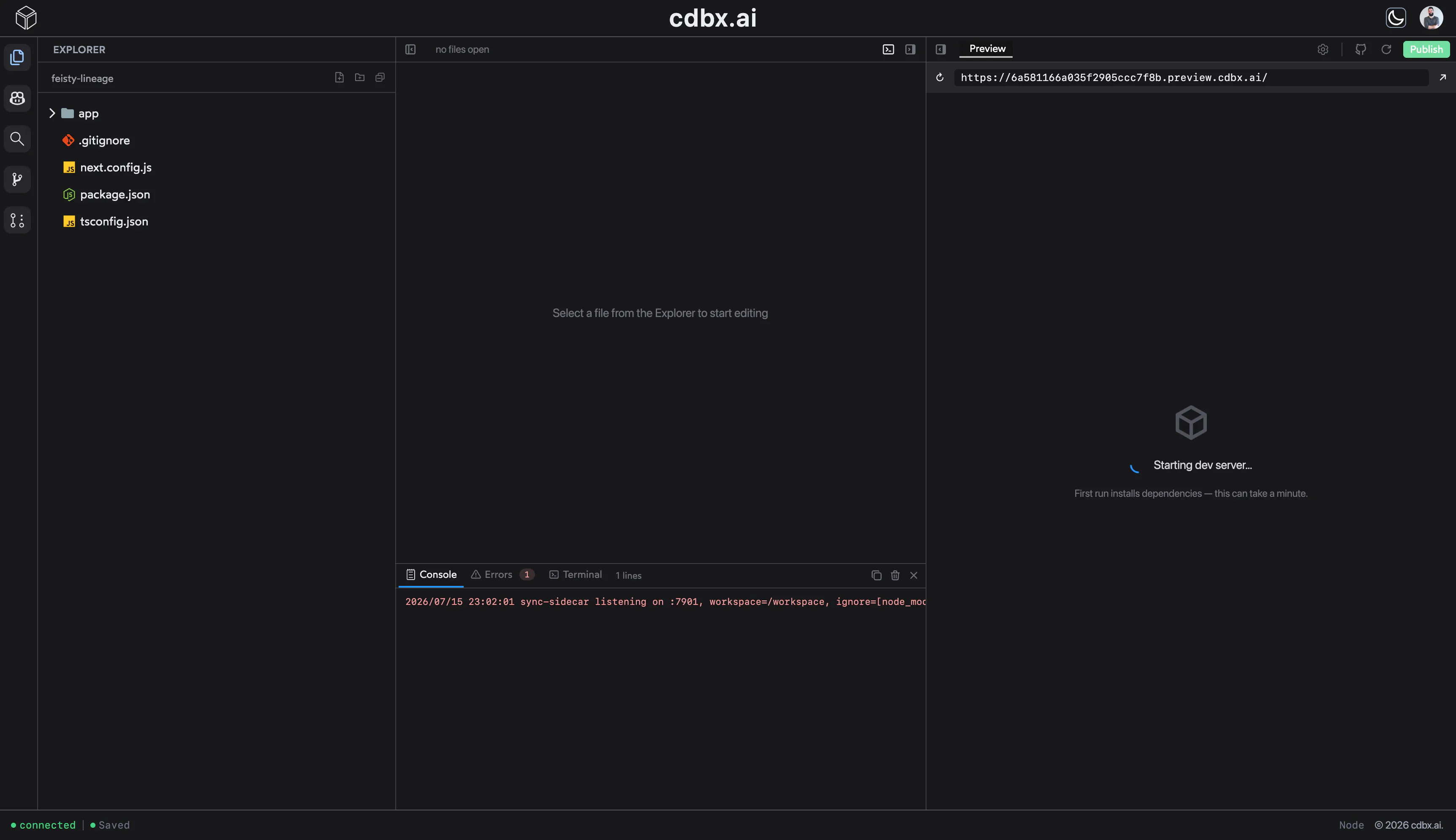This screenshot has height=840, width=1456.
Task: Click the 1 lines counter
Action: (x=628, y=575)
